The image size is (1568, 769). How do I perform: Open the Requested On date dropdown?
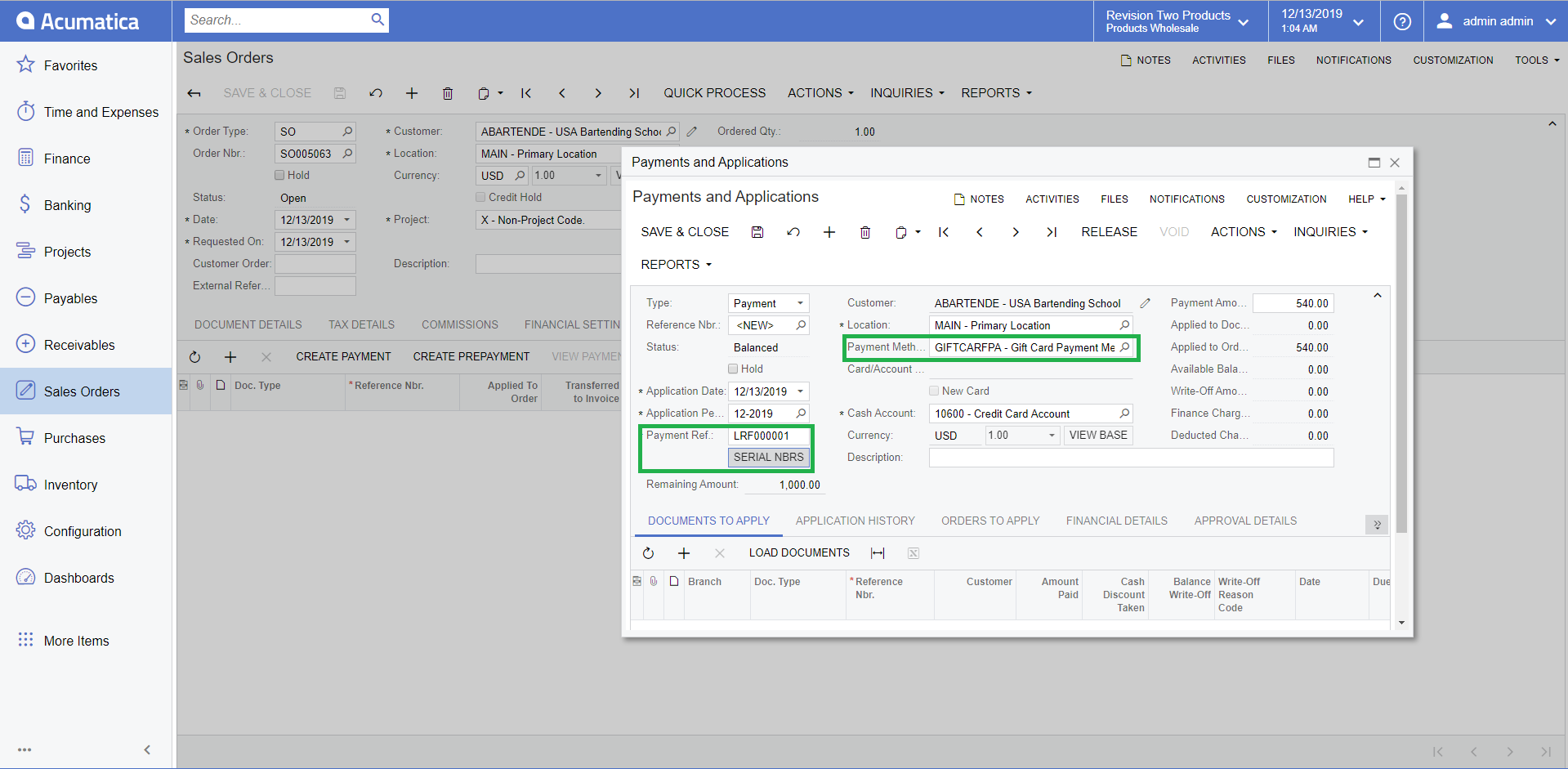[347, 242]
